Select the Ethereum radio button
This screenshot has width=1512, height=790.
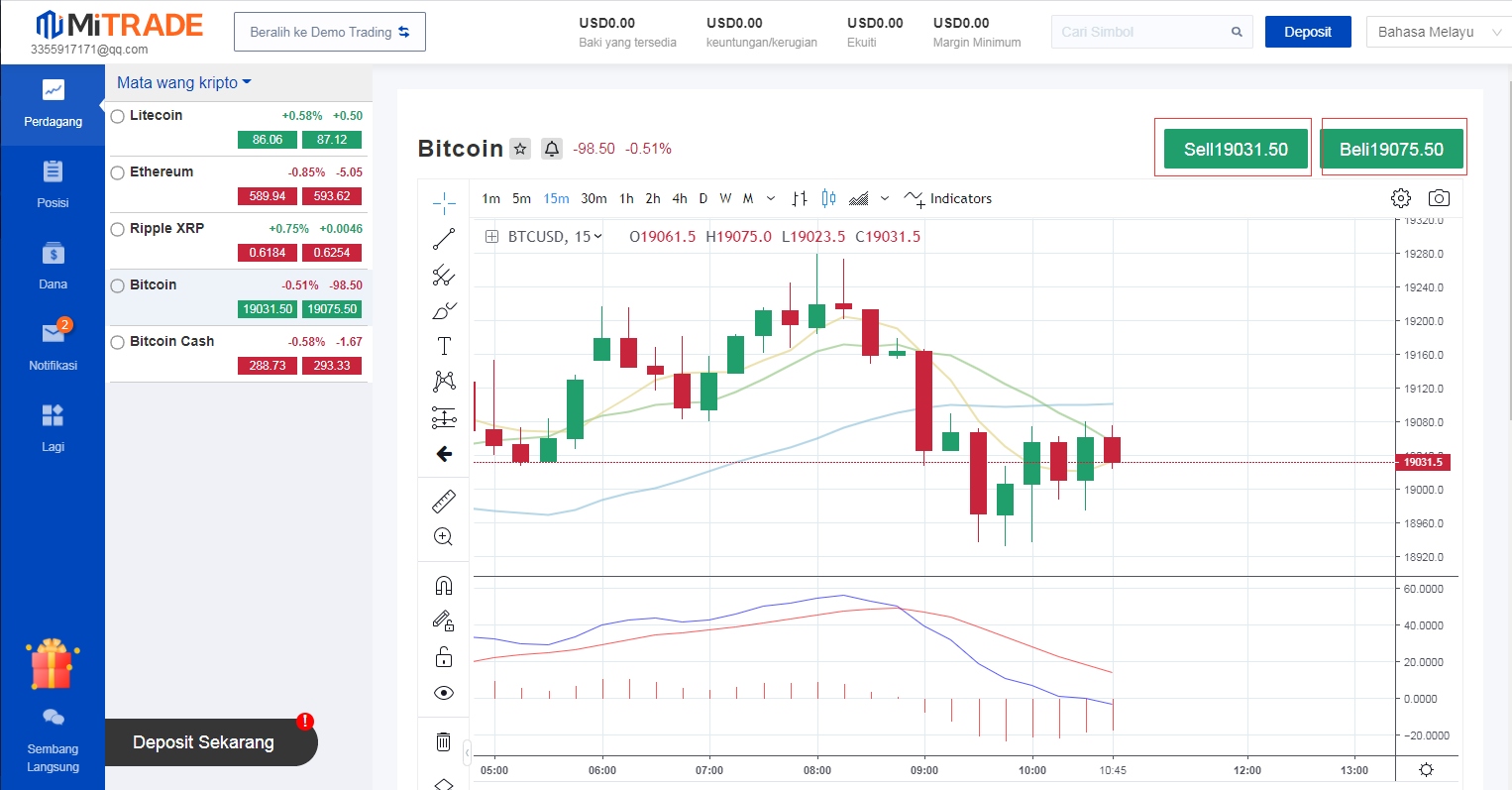[118, 172]
